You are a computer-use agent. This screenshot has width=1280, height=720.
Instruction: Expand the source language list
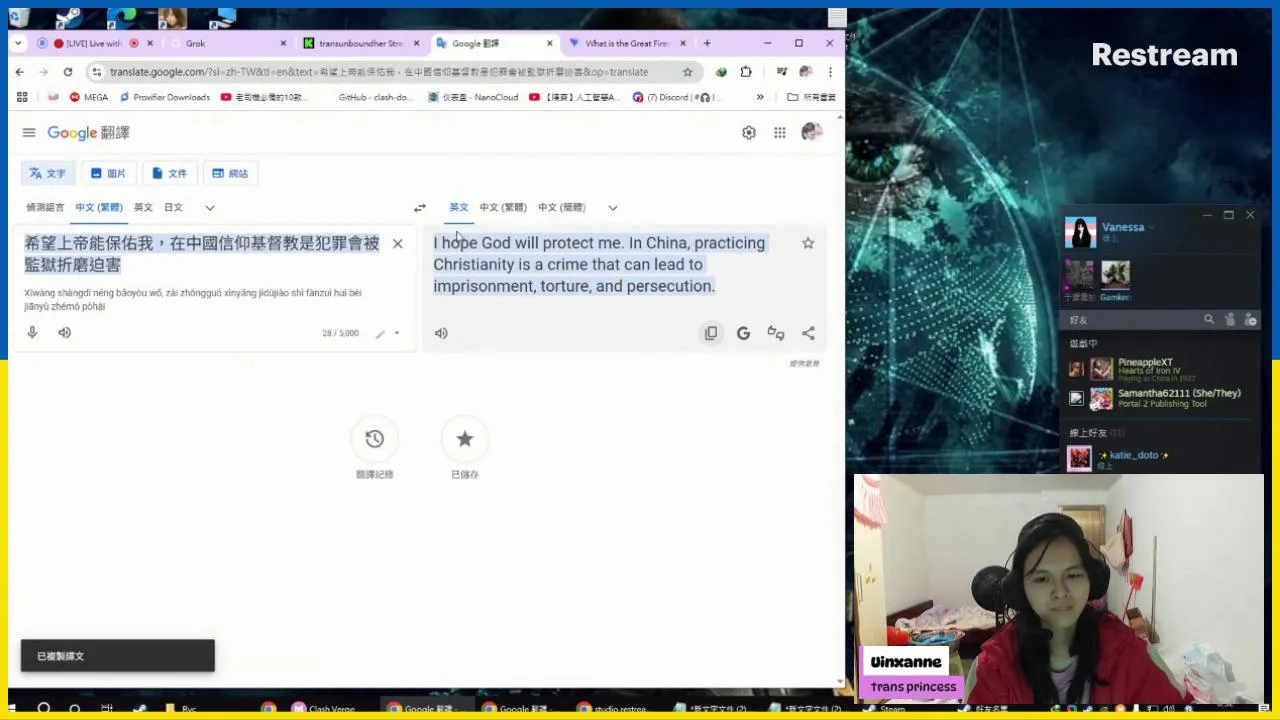[210, 208]
